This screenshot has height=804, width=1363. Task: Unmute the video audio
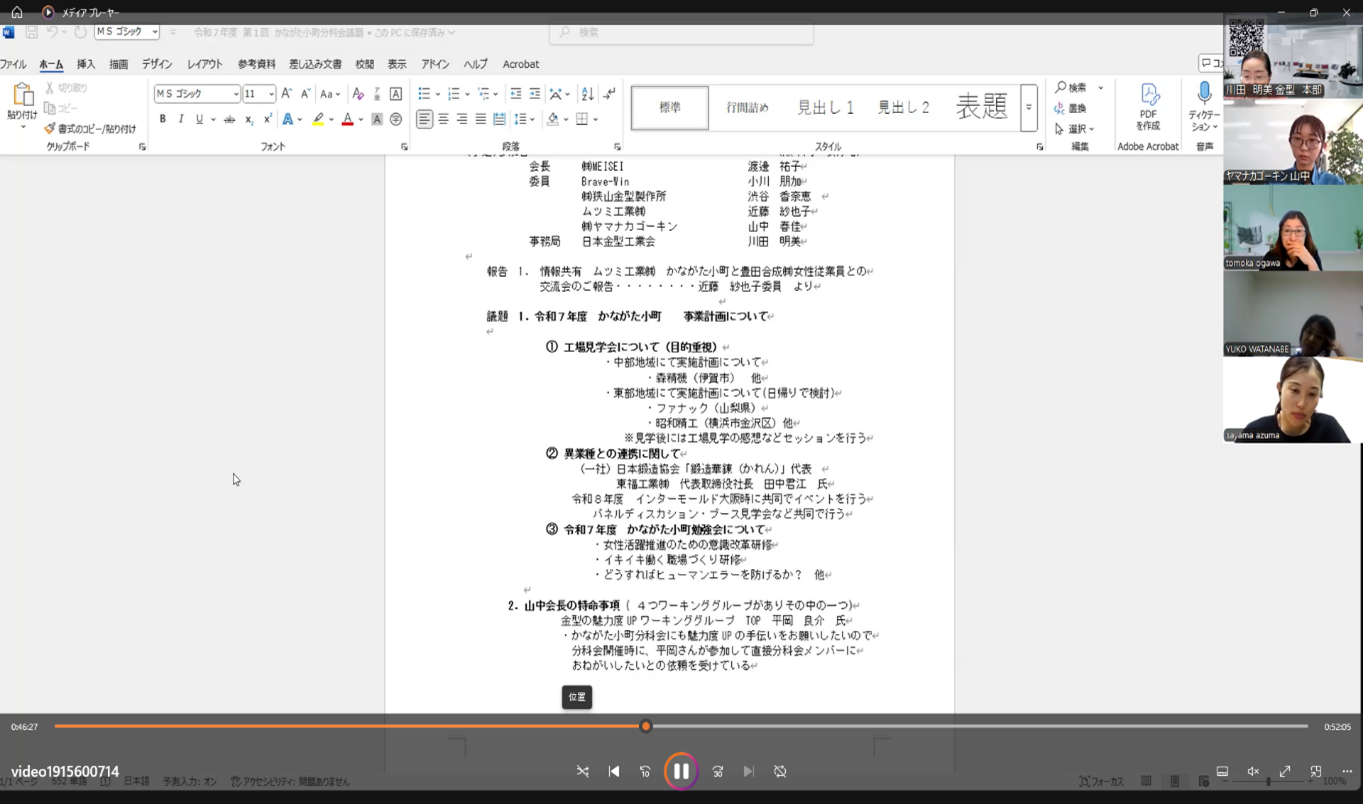point(1253,771)
